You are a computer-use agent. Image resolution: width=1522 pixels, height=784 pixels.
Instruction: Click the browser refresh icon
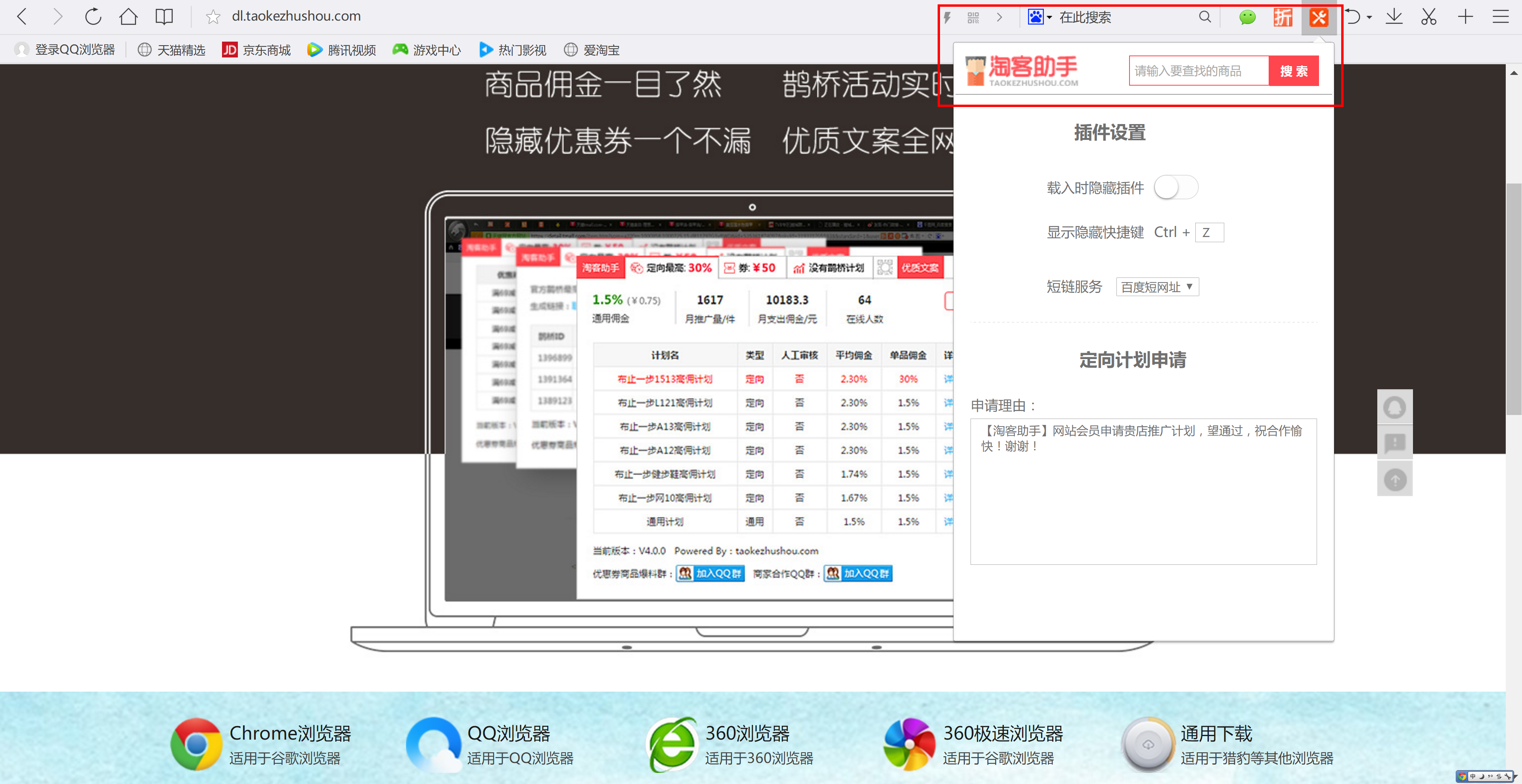[93, 17]
